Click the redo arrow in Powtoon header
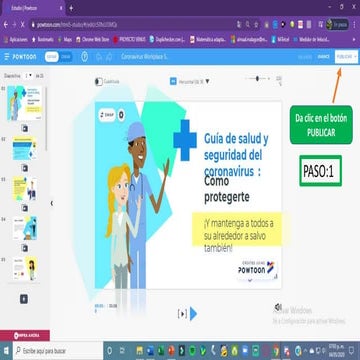This screenshot has height=360, width=360. pyautogui.click(x=109, y=57)
